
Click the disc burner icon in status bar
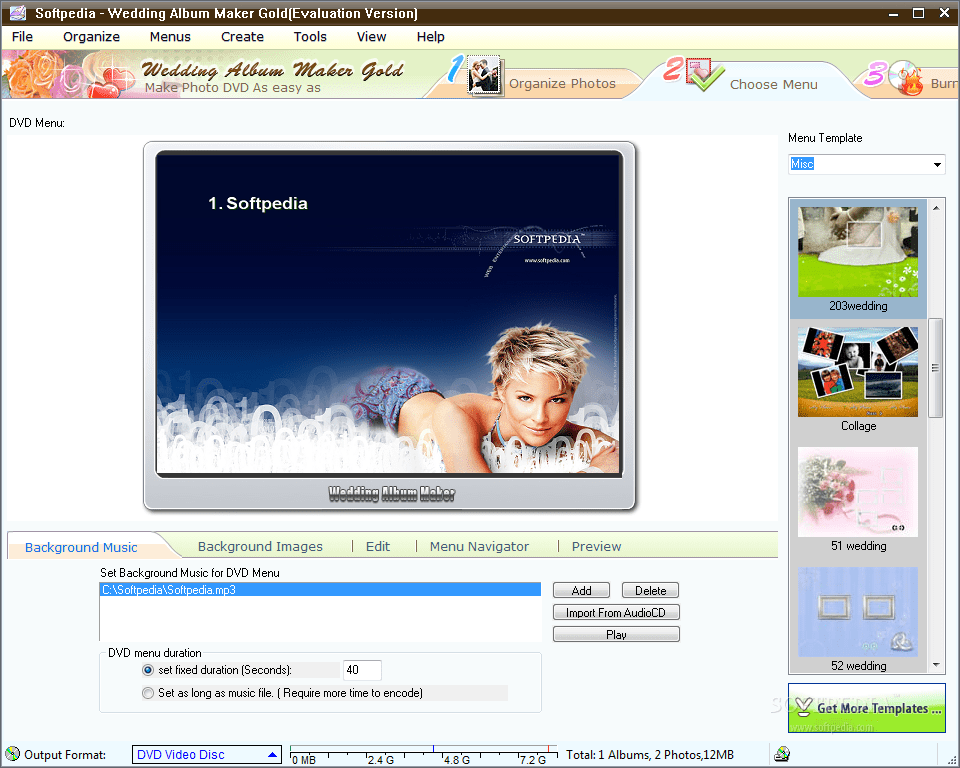[x=781, y=754]
